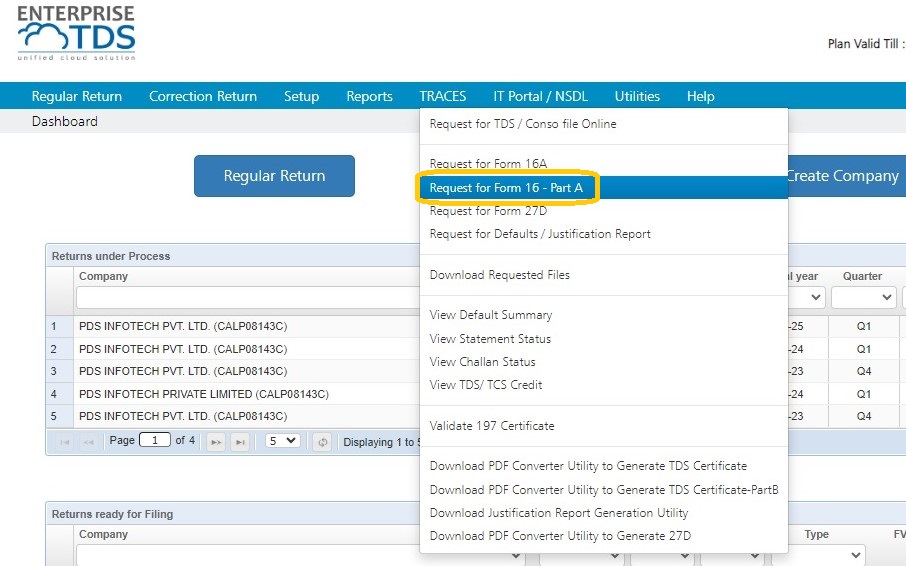
Task: Click the Enterprise TDS logo
Action: [x=76, y=33]
